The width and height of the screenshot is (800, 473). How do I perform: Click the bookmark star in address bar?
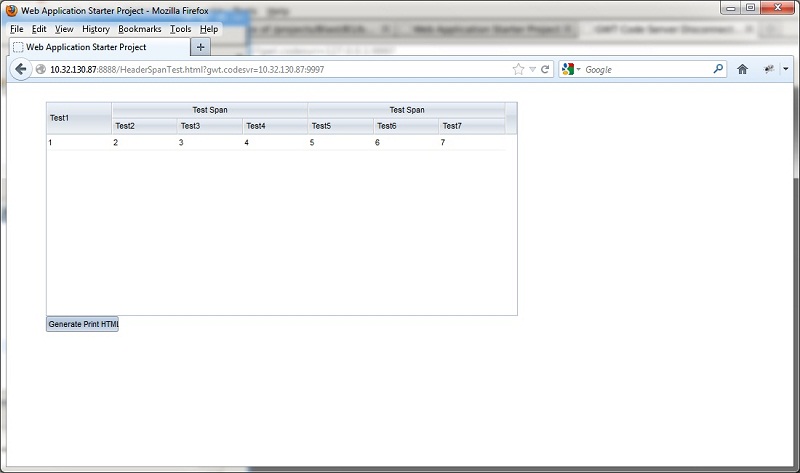coord(518,70)
